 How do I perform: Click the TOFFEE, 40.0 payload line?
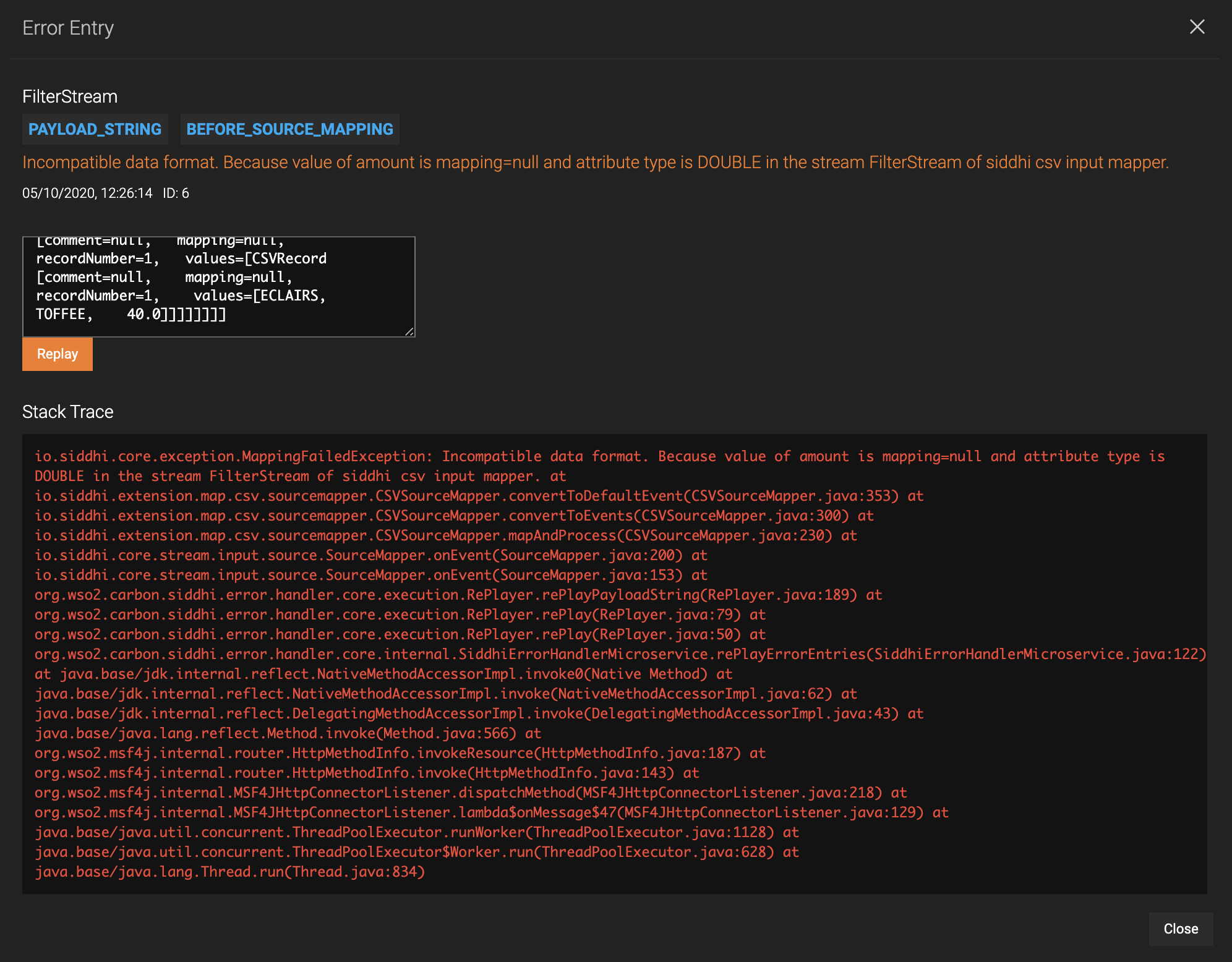[x=130, y=314]
